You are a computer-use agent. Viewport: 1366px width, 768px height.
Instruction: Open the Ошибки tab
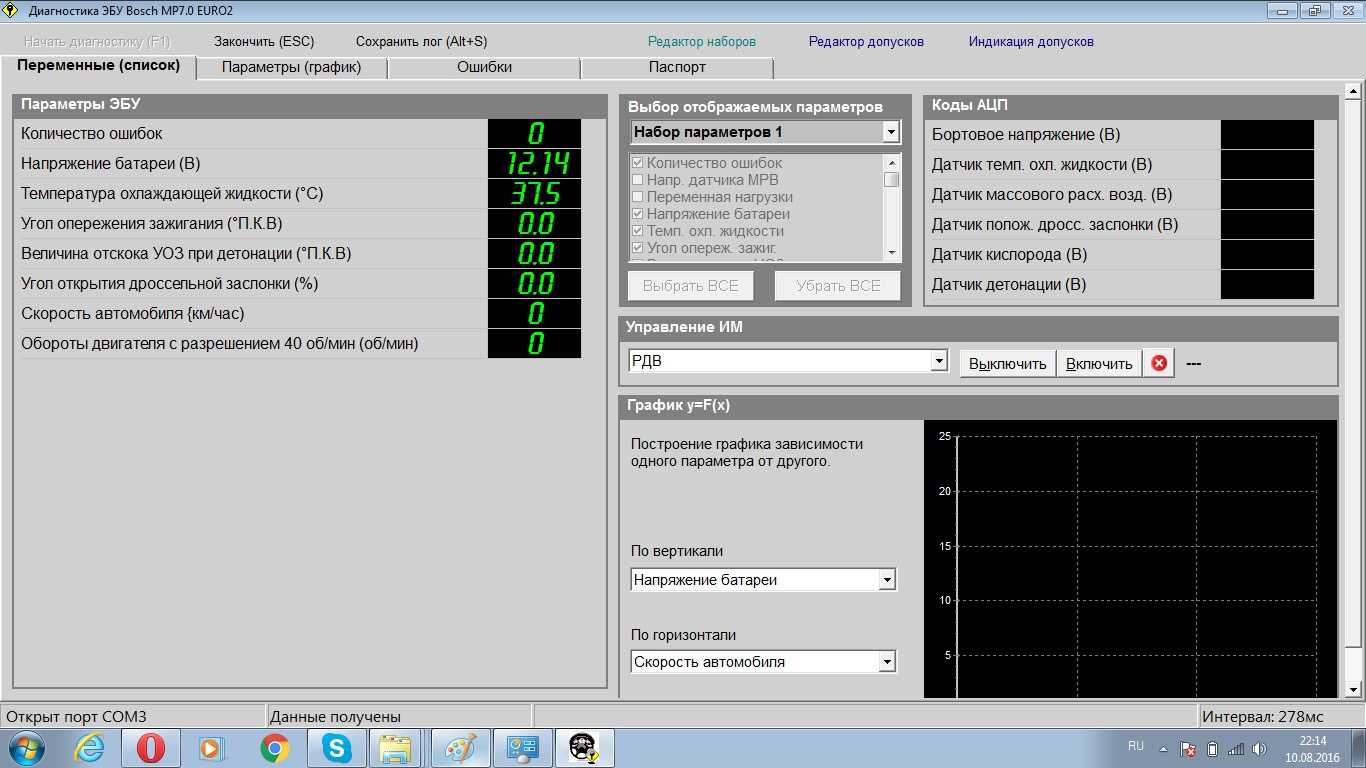(x=484, y=67)
